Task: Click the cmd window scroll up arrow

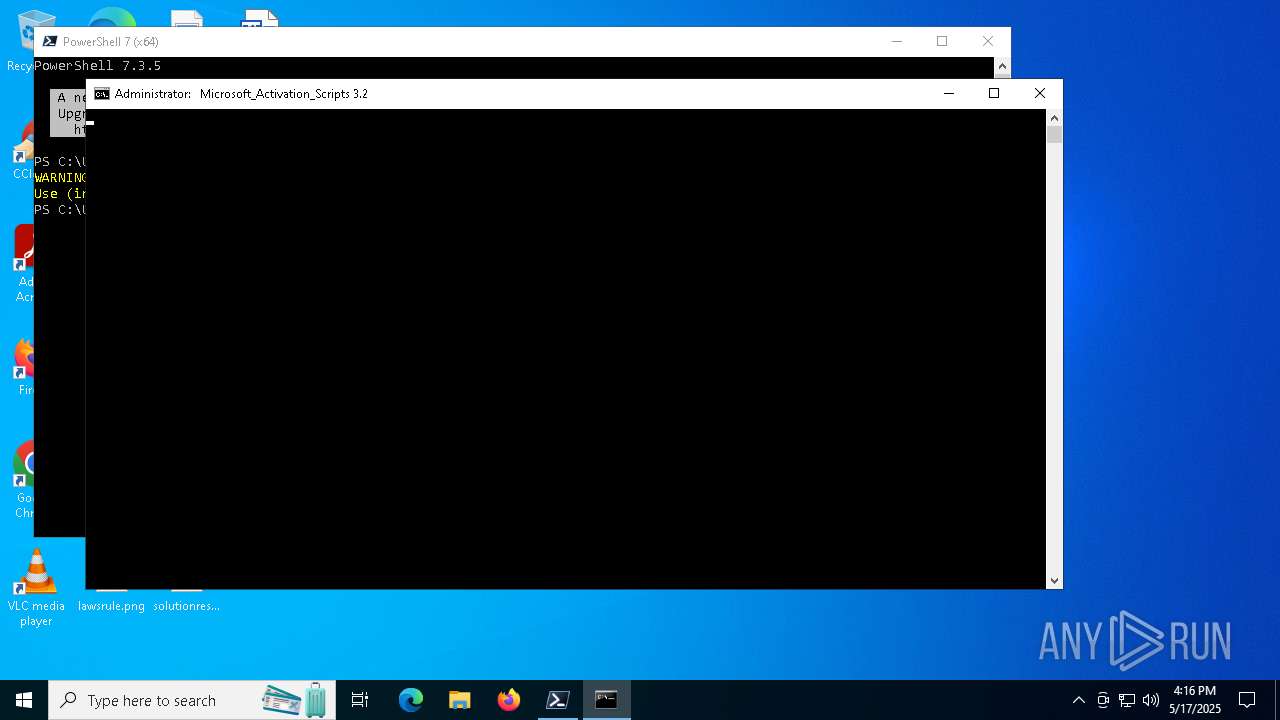Action: pyautogui.click(x=1054, y=117)
